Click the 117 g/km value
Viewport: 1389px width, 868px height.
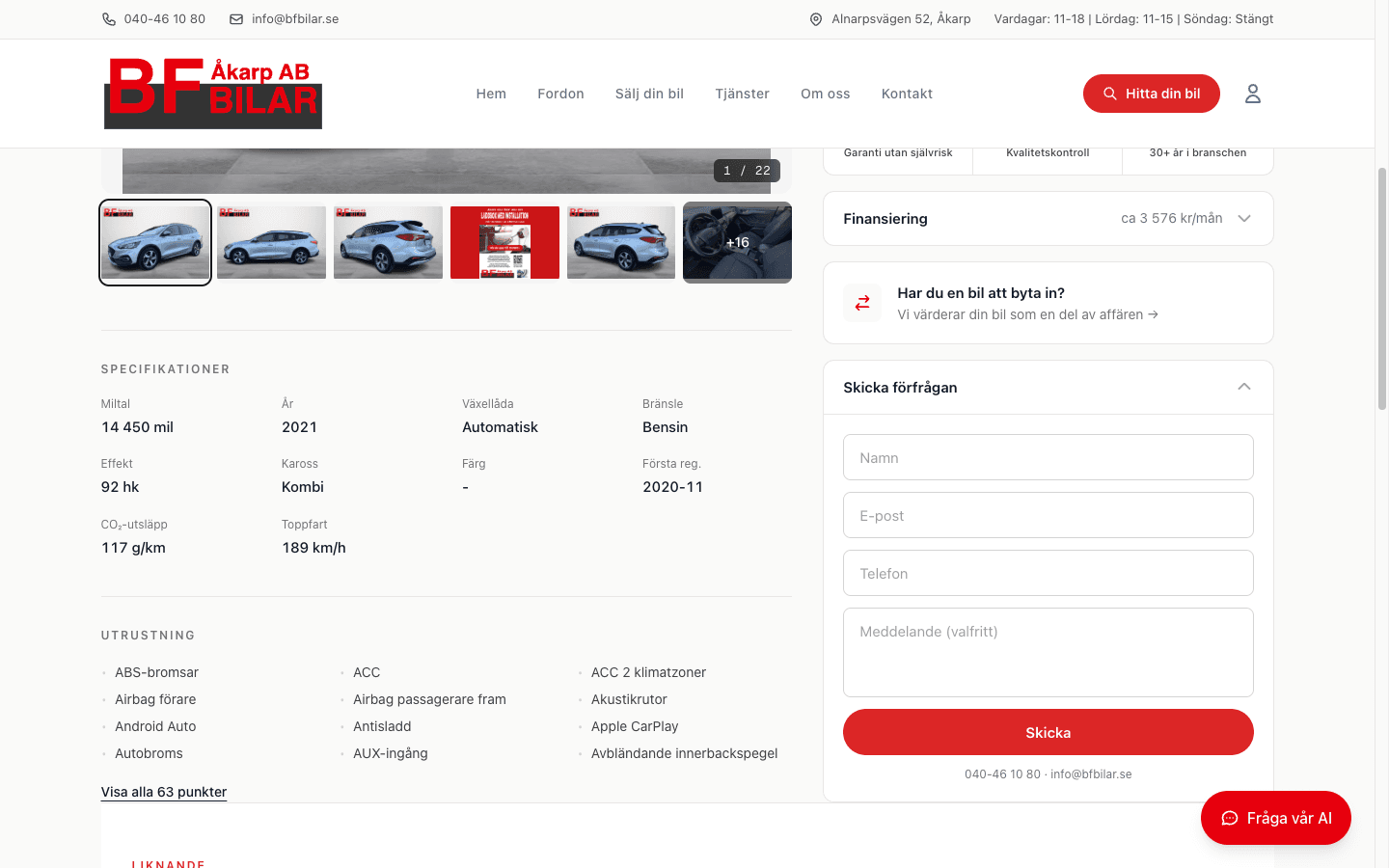click(133, 548)
